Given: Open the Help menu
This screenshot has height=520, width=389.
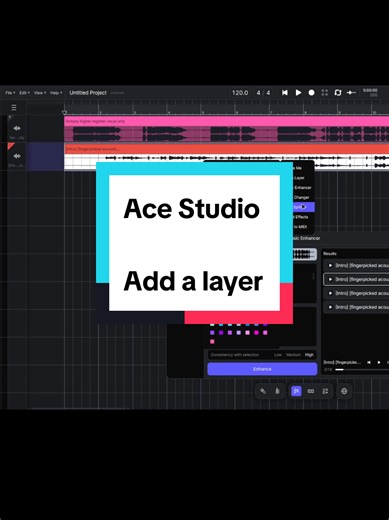Looking at the screenshot, I should (x=56, y=93).
